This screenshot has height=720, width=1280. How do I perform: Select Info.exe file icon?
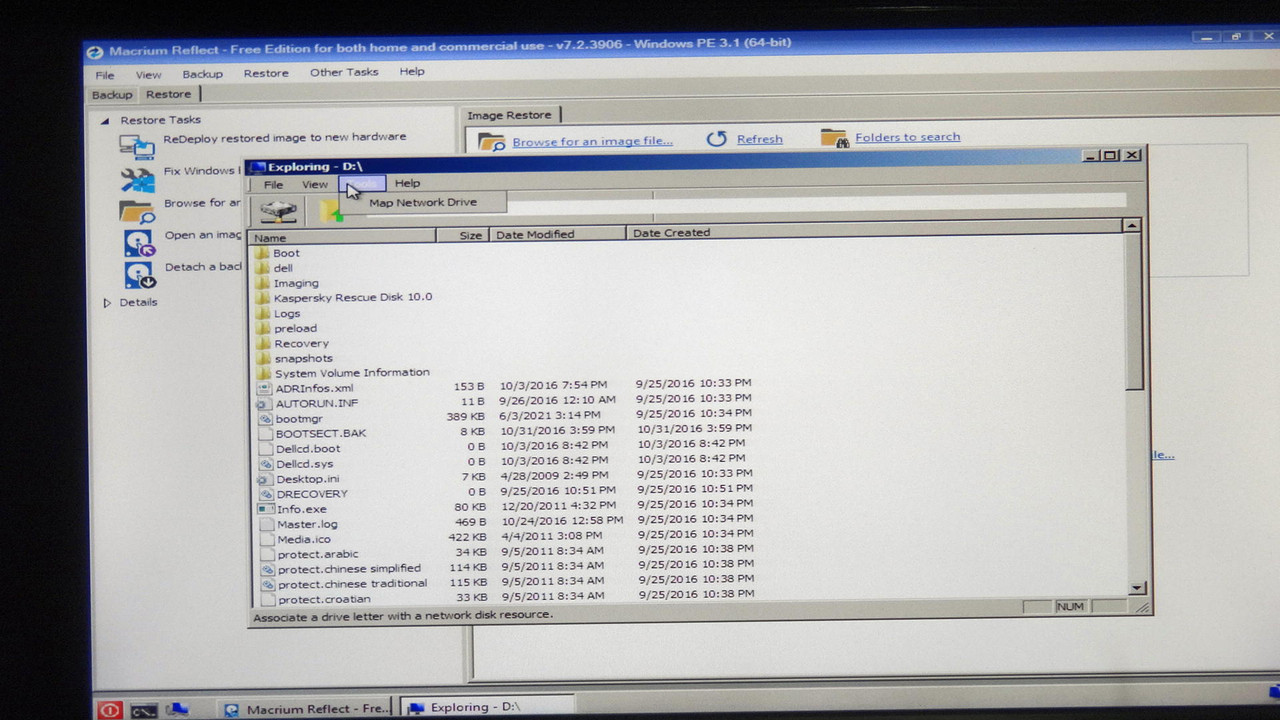(265, 509)
